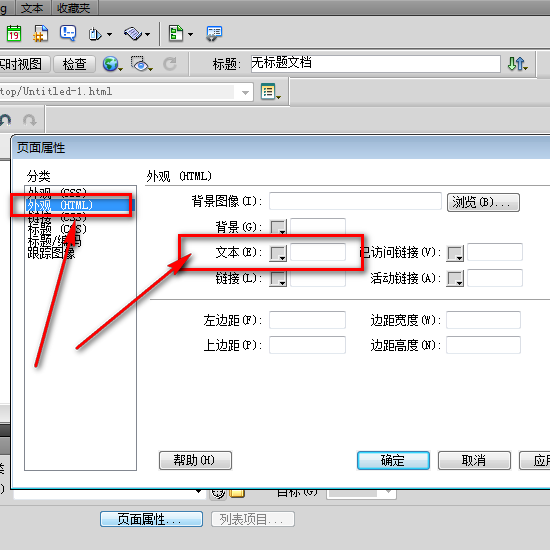This screenshot has height=550, width=550.
Task: Click the 背景(G) color value field
Action: 318,227
